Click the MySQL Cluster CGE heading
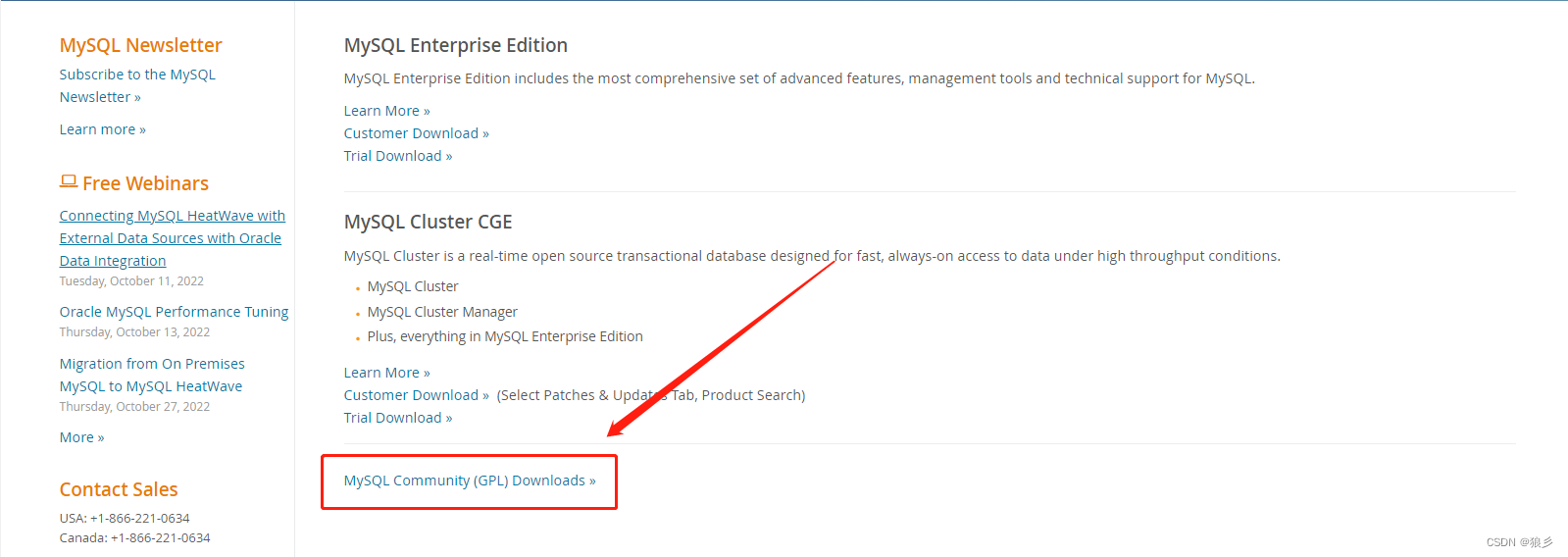 click(x=428, y=222)
